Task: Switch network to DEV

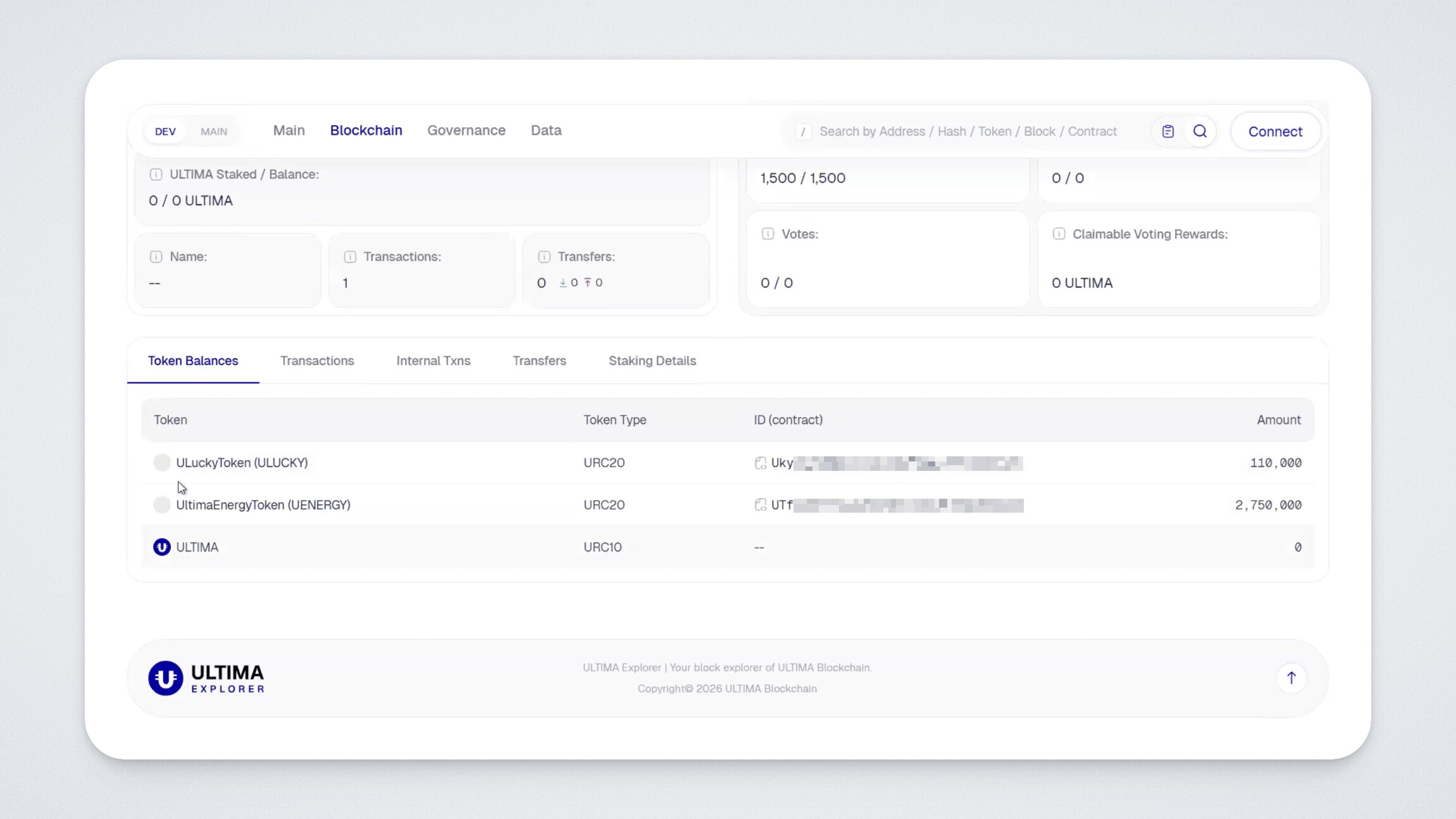Action: [165, 132]
